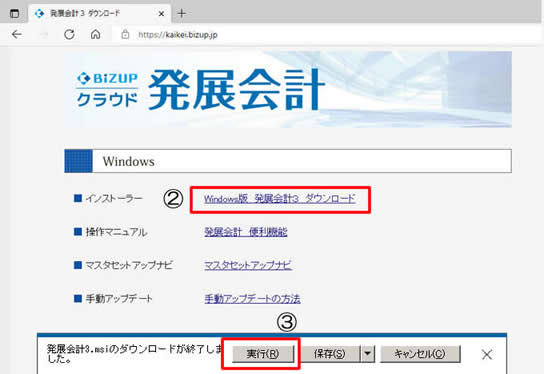Viewport: 544px width, 374px height.
Task: Click the マスタセットアップナビ row label
Action: [129, 265]
